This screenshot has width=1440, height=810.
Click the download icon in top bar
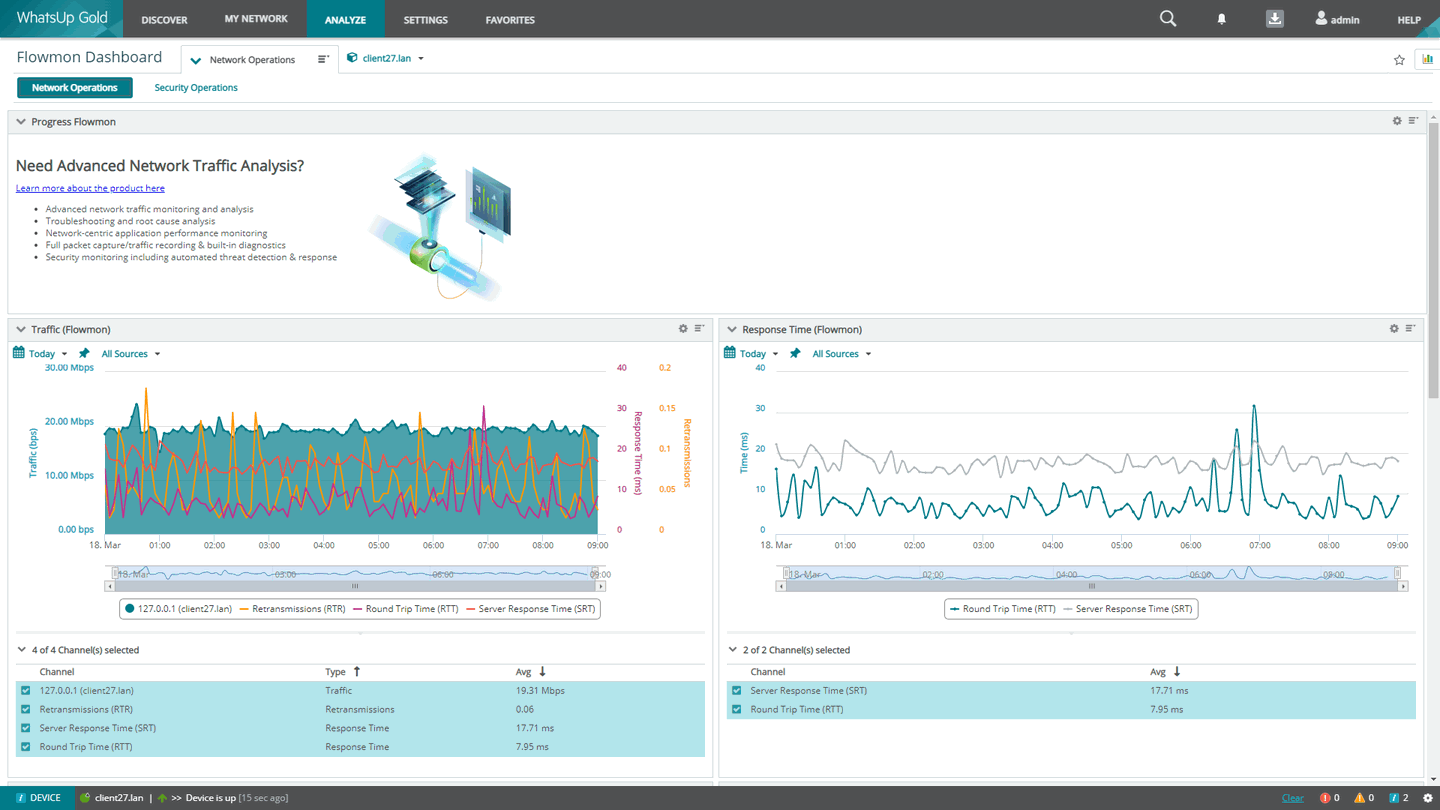1274,19
